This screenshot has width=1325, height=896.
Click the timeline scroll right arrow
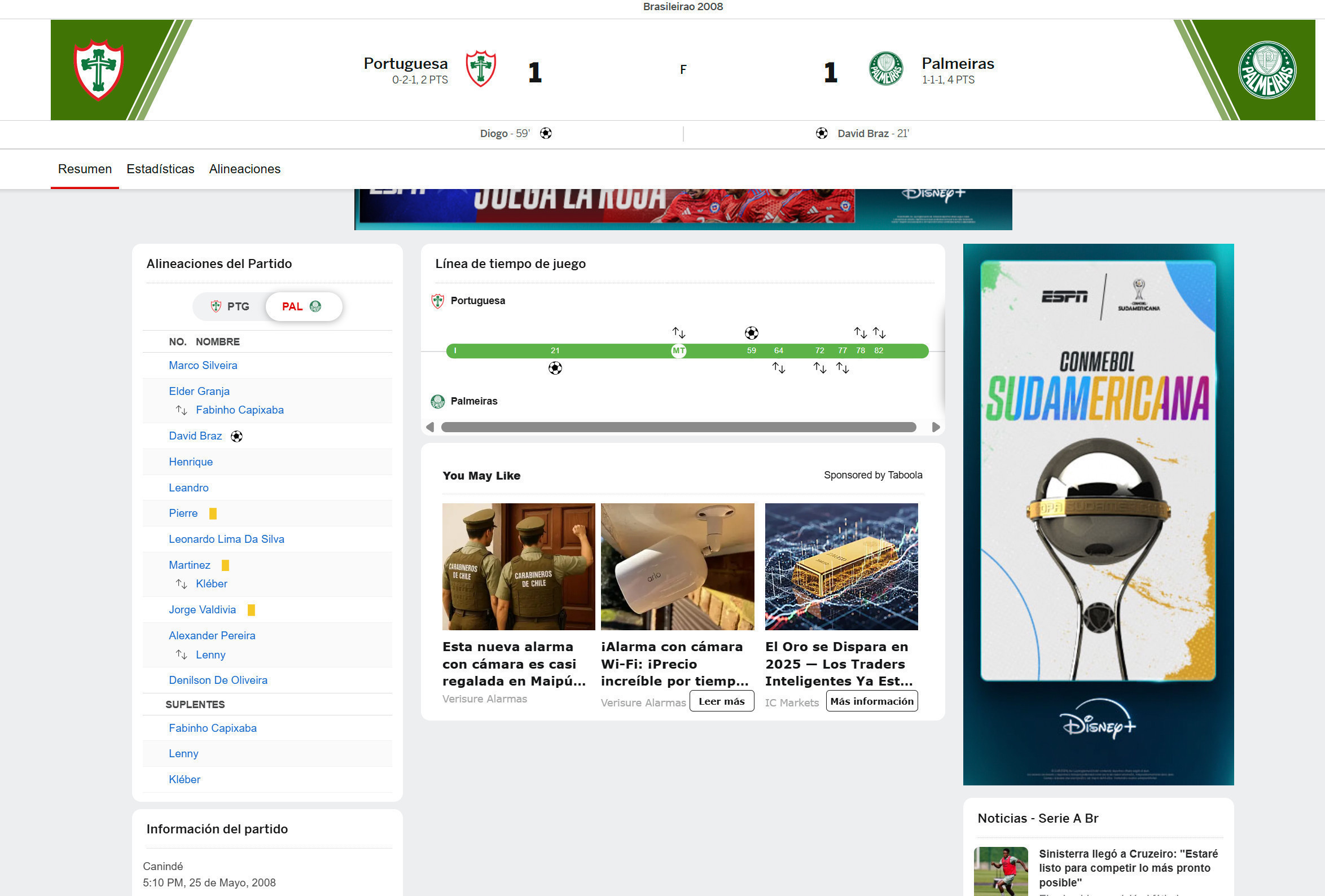pos(936,427)
